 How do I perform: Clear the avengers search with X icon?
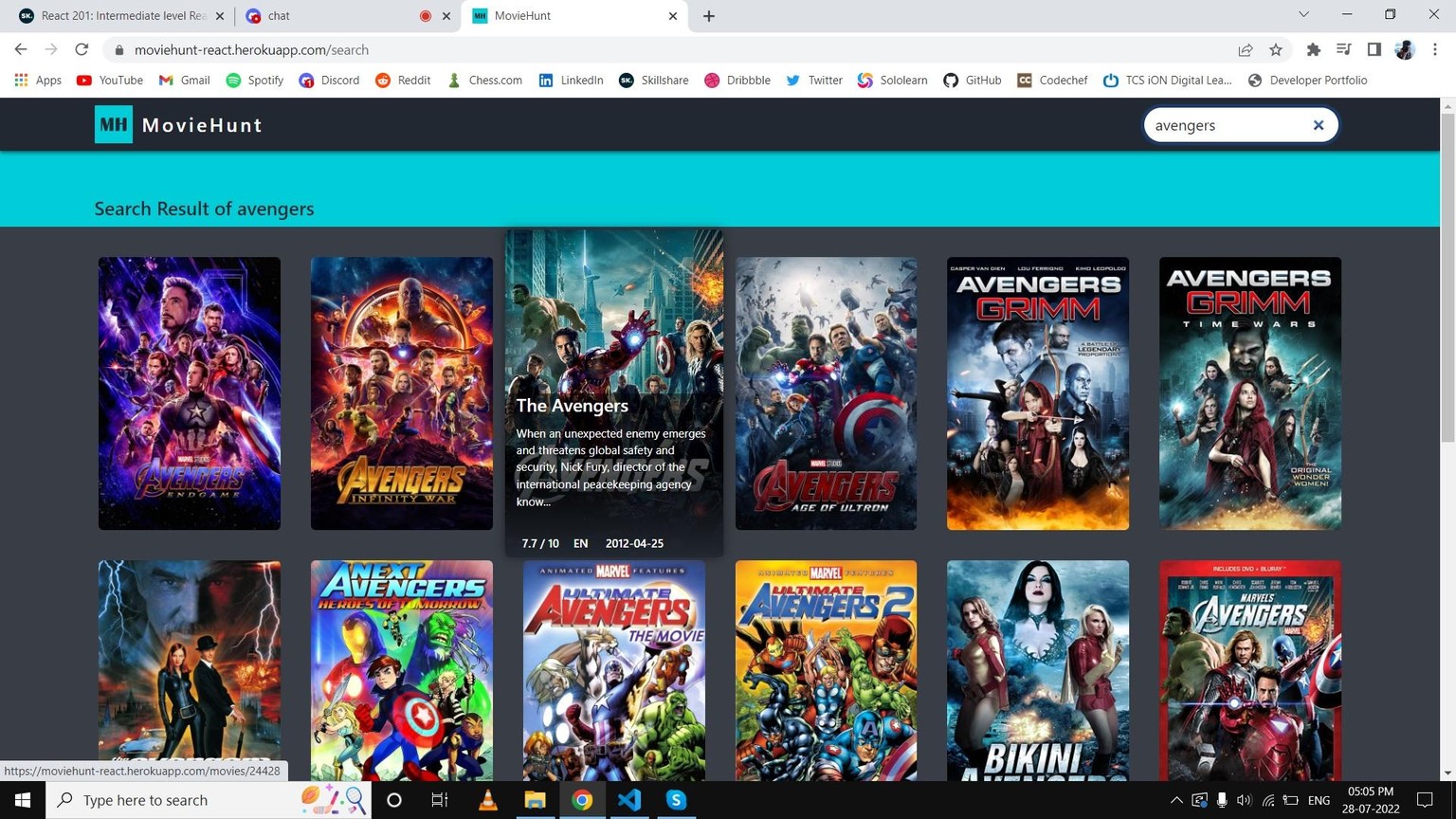(1318, 125)
